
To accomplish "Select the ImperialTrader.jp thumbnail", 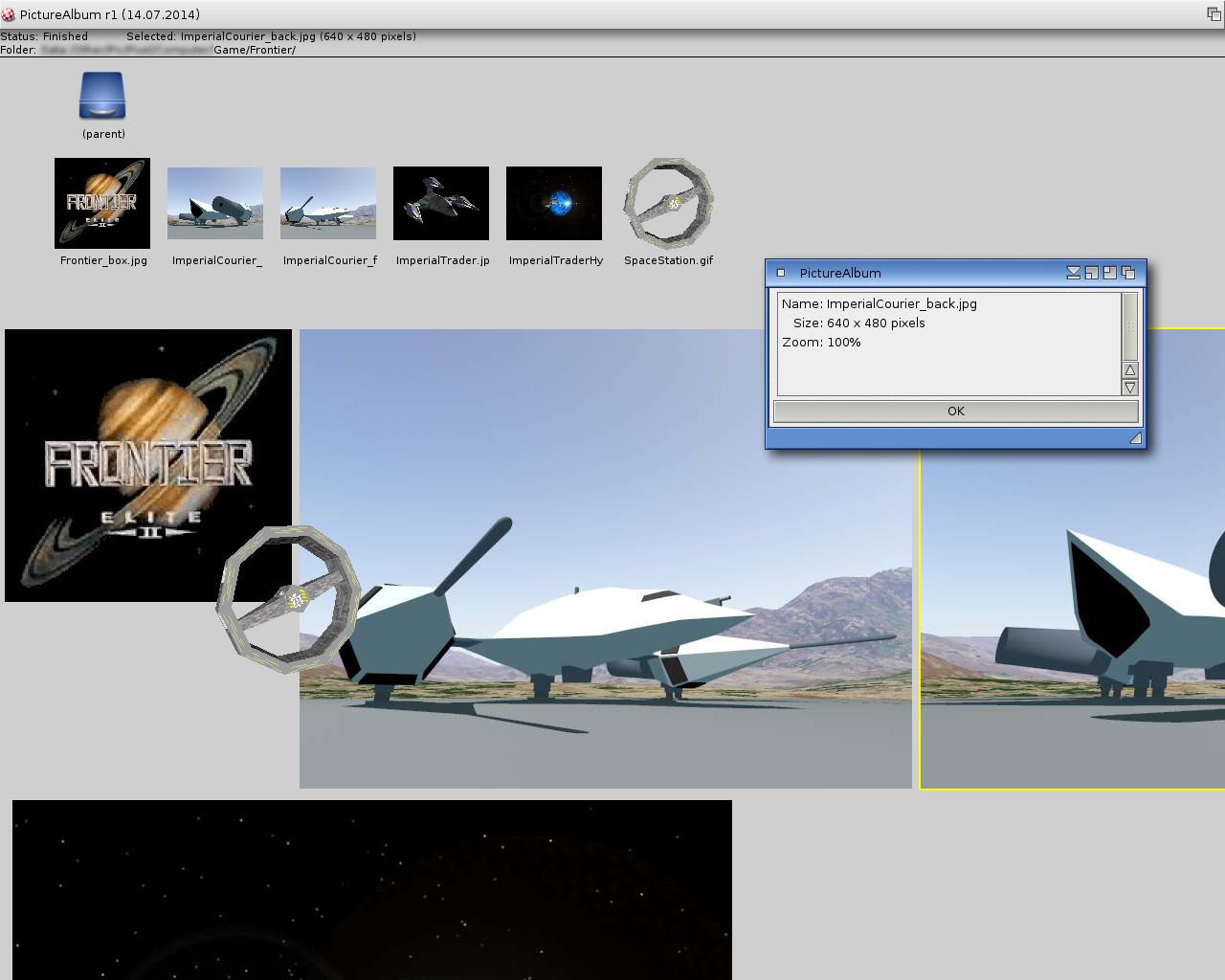I will pyautogui.click(x=441, y=203).
